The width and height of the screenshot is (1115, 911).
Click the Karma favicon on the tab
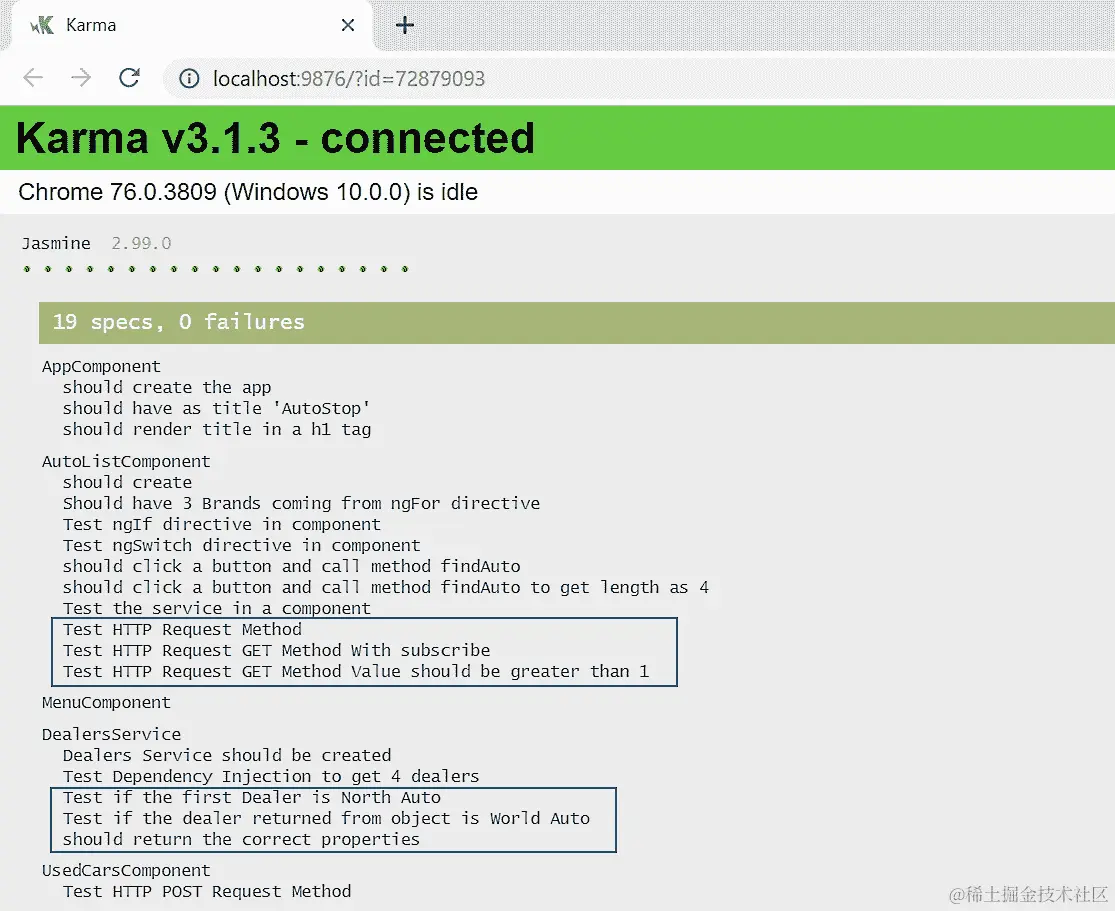point(42,26)
